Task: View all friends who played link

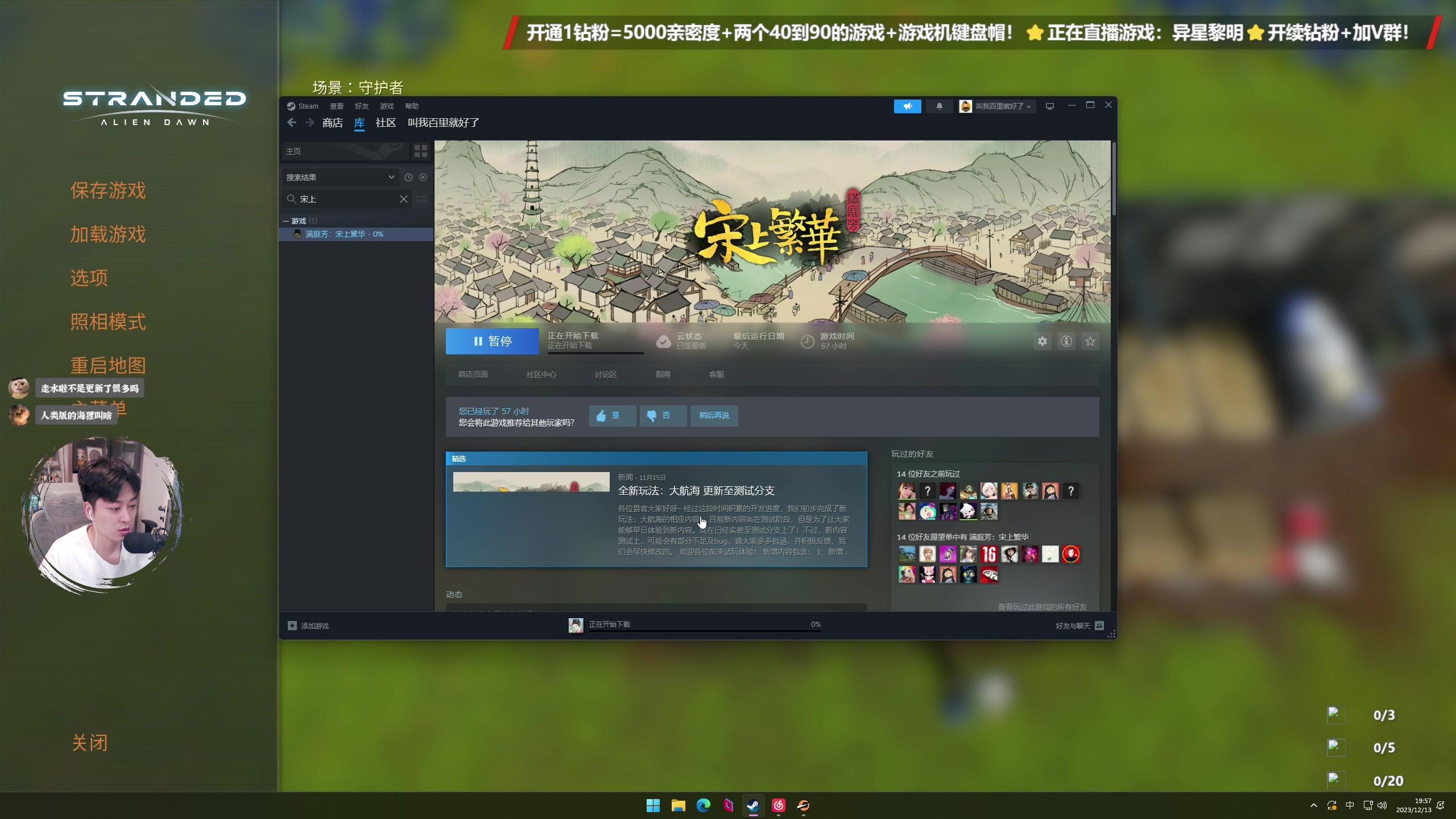Action: 1043,607
